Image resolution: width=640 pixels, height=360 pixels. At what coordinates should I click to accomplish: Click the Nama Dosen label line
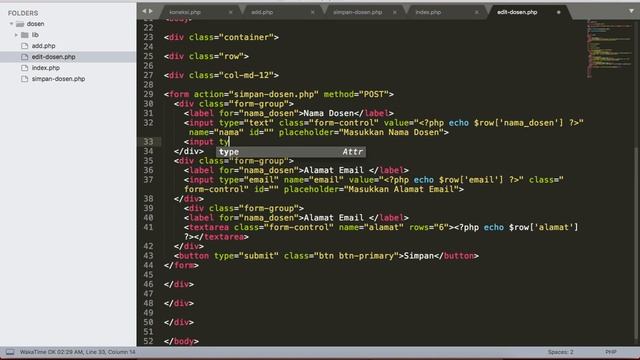pos(289,113)
